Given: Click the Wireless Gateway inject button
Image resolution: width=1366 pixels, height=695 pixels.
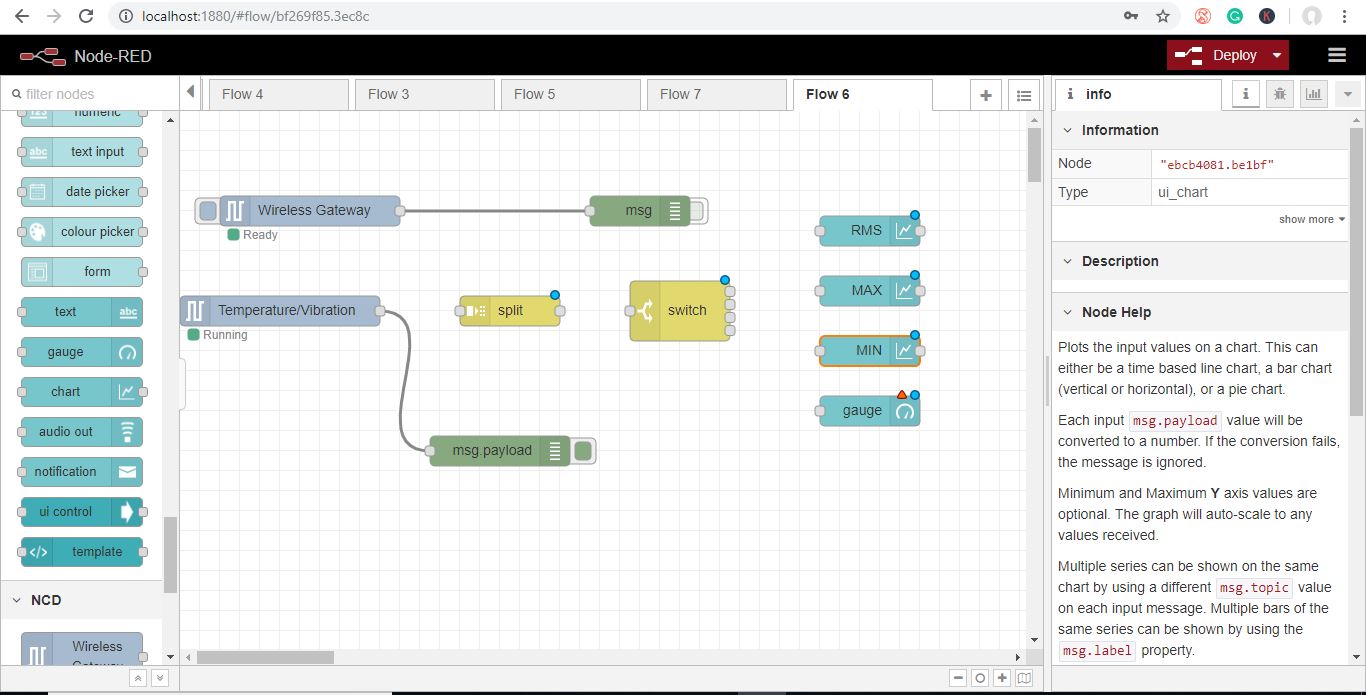Looking at the screenshot, I should click(207, 211).
